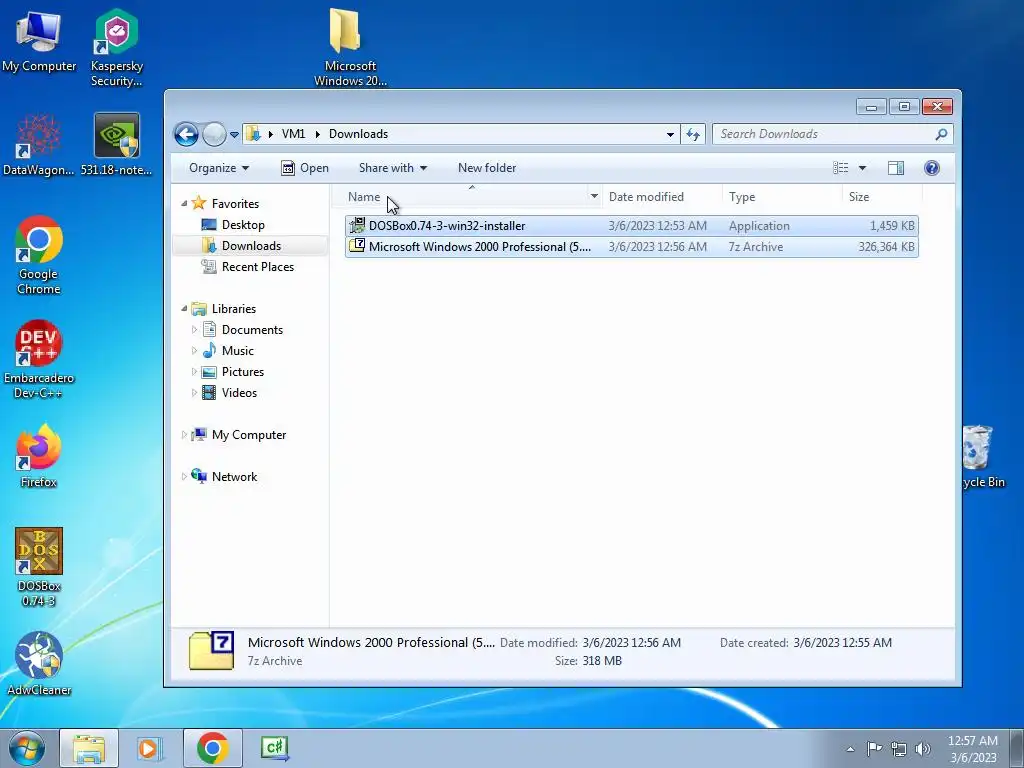This screenshot has height=768, width=1024.
Task: Open Explorer Help question mark
Action: (932, 168)
